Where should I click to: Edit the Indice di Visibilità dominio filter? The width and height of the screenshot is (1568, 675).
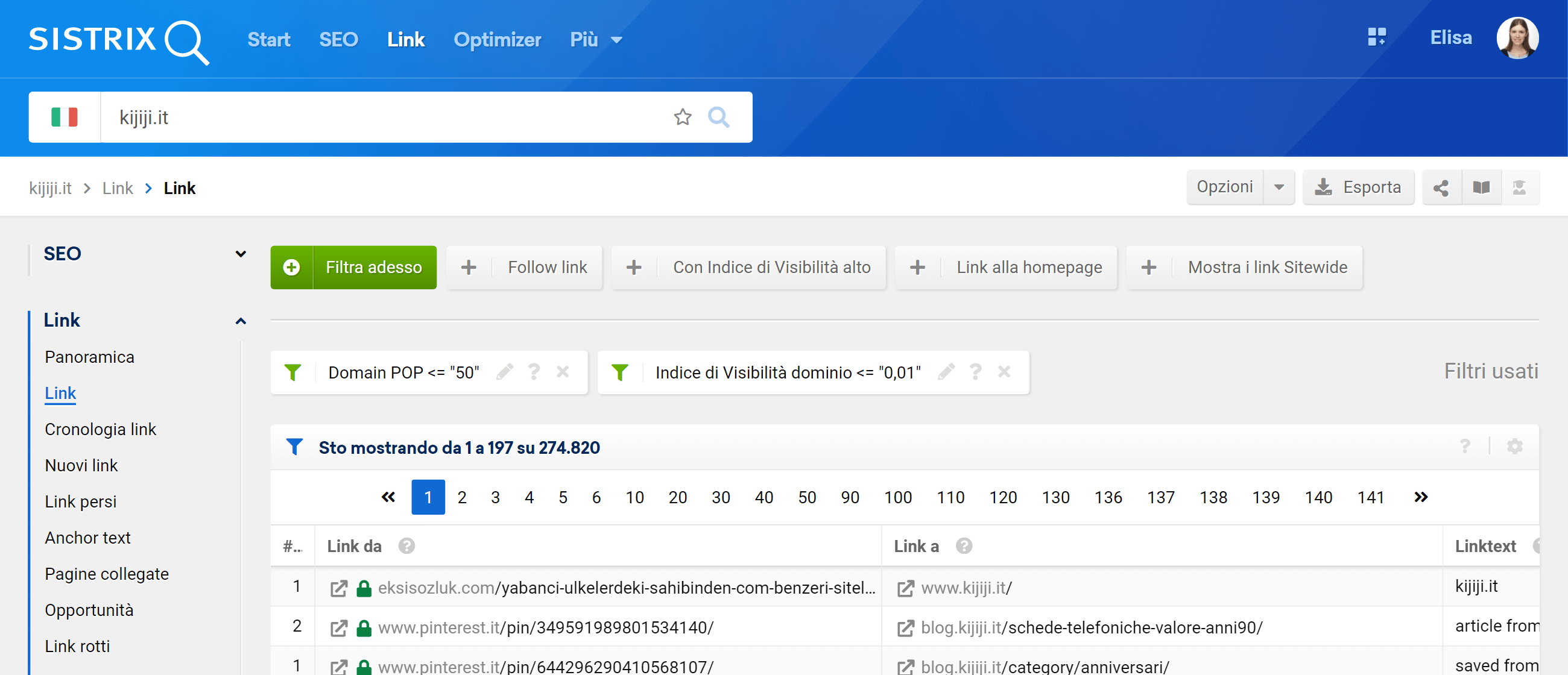946,372
